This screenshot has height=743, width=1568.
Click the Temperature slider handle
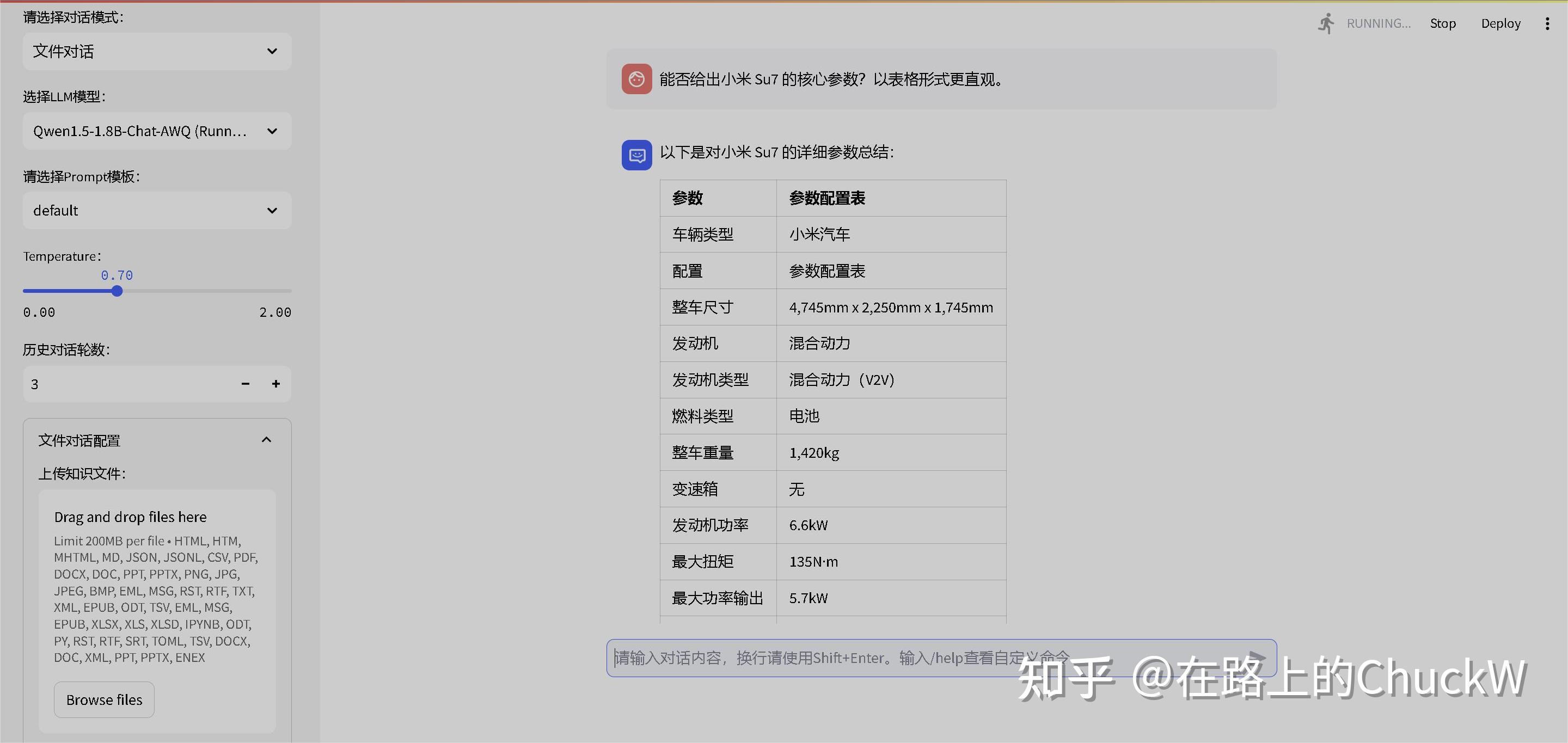[x=118, y=291]
